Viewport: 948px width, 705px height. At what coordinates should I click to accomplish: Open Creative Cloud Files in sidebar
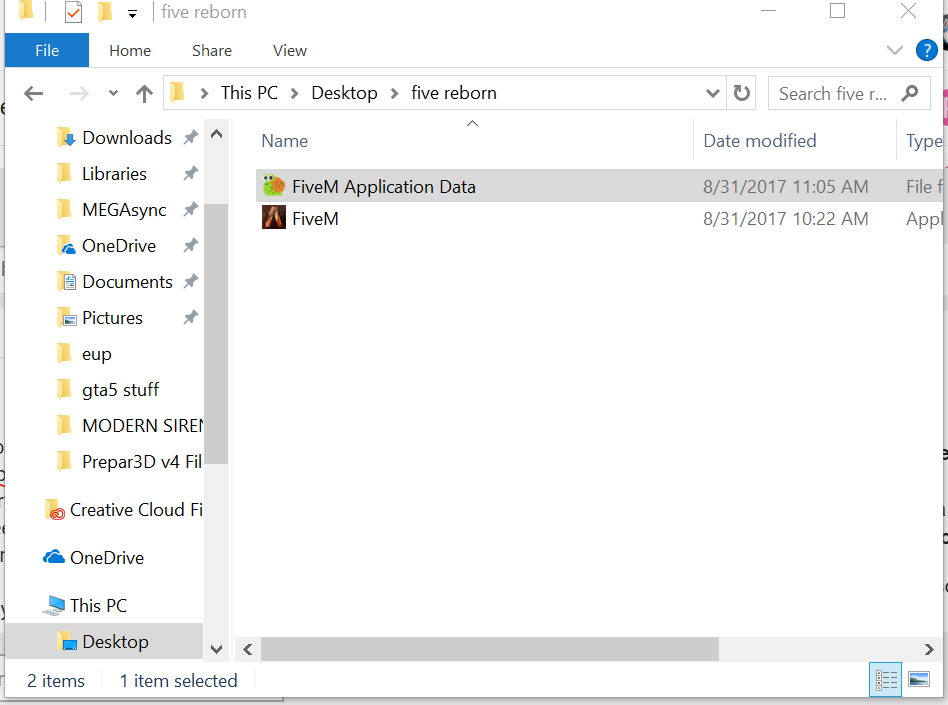(136, 510)
